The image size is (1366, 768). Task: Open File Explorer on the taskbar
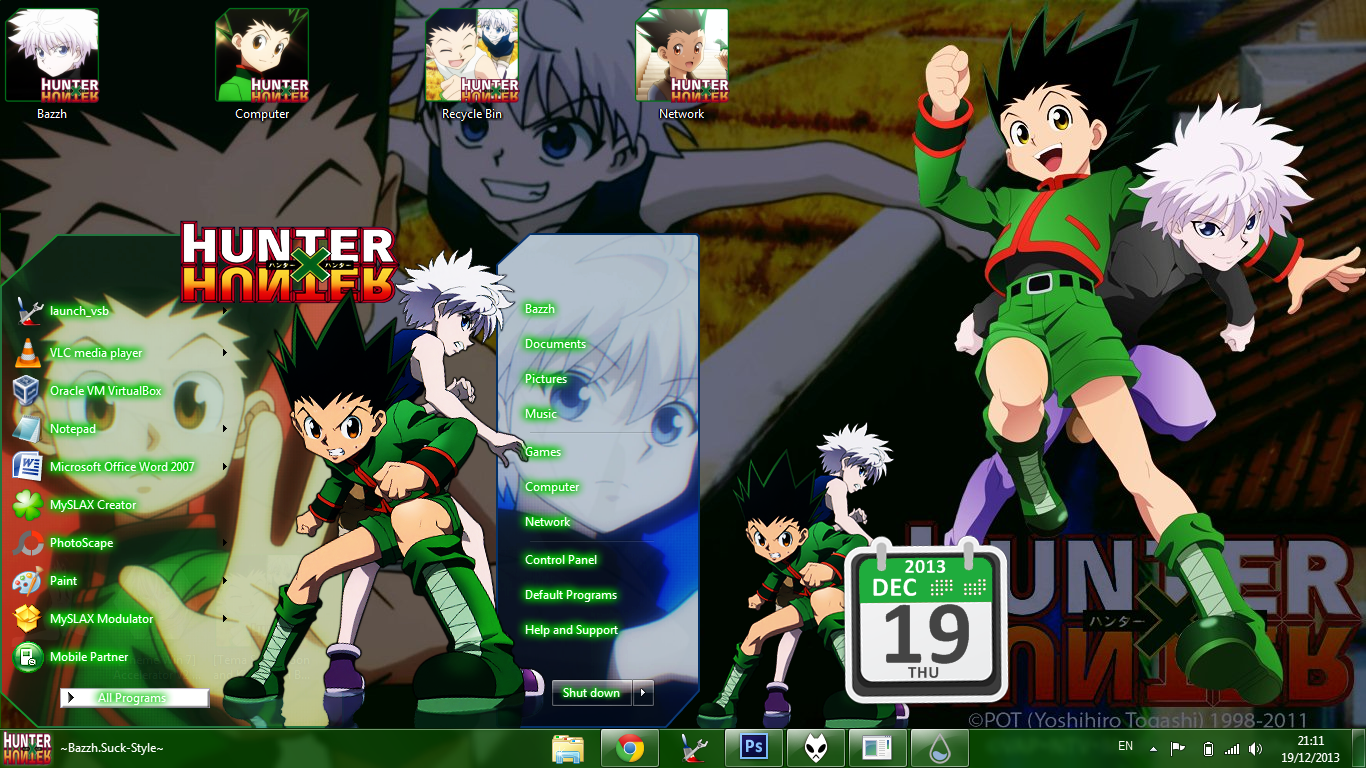pos(568,748)
